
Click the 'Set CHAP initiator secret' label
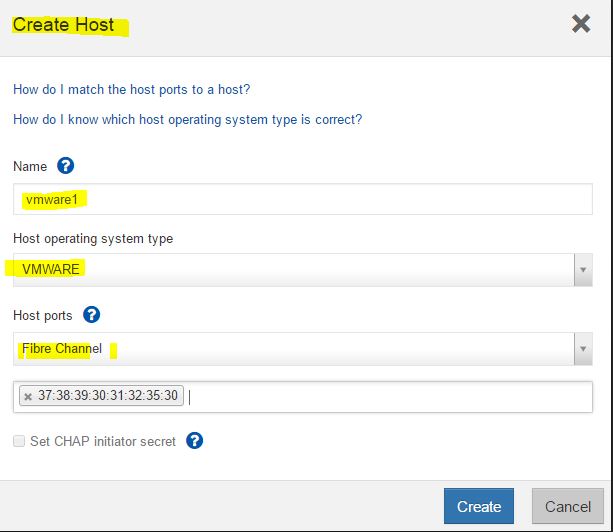pos(102,441)
